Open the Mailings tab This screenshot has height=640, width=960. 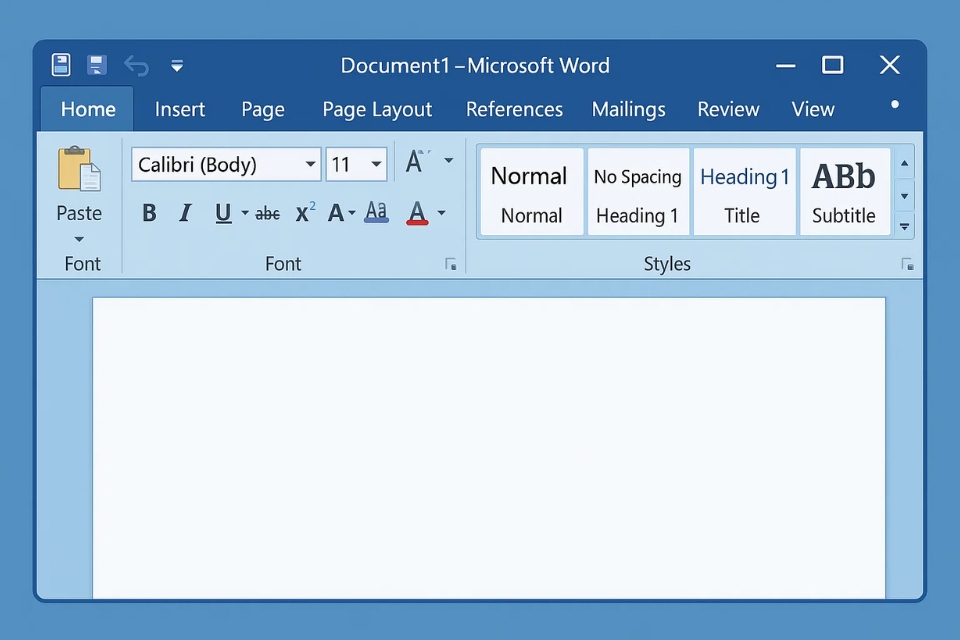[x=629, y=109]
